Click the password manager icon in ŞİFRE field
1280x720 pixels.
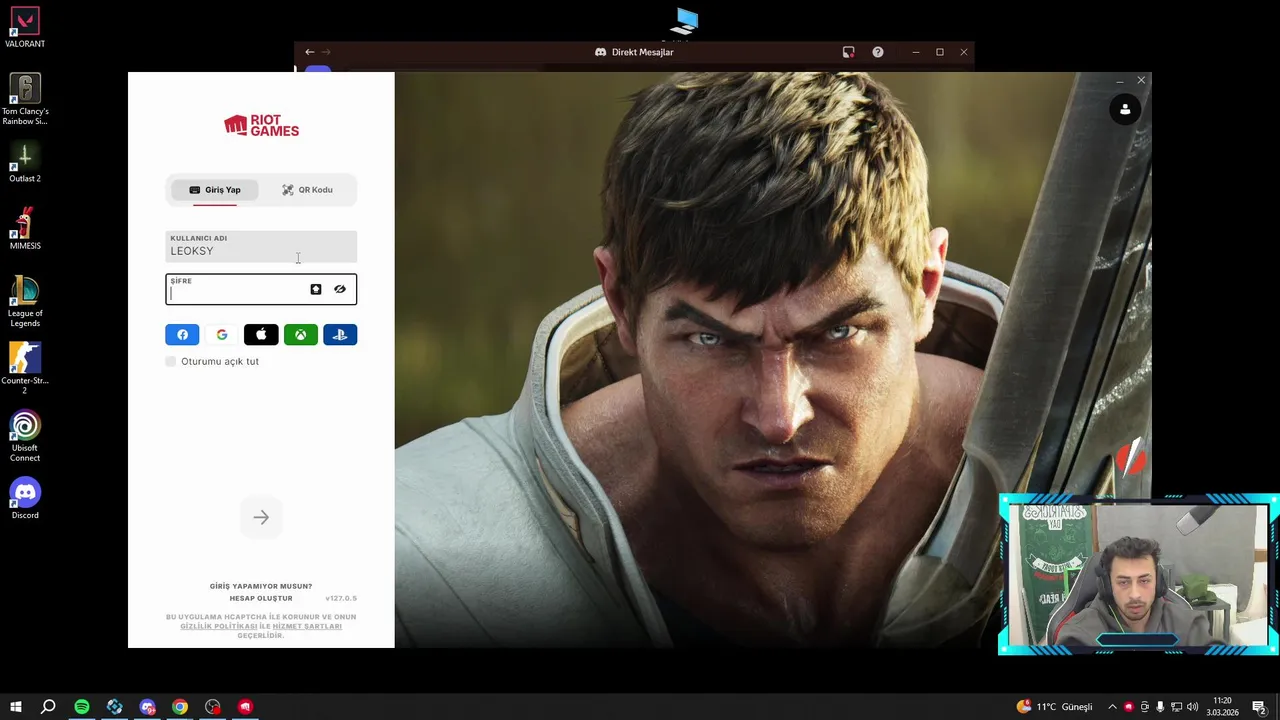tap(316, 290)
